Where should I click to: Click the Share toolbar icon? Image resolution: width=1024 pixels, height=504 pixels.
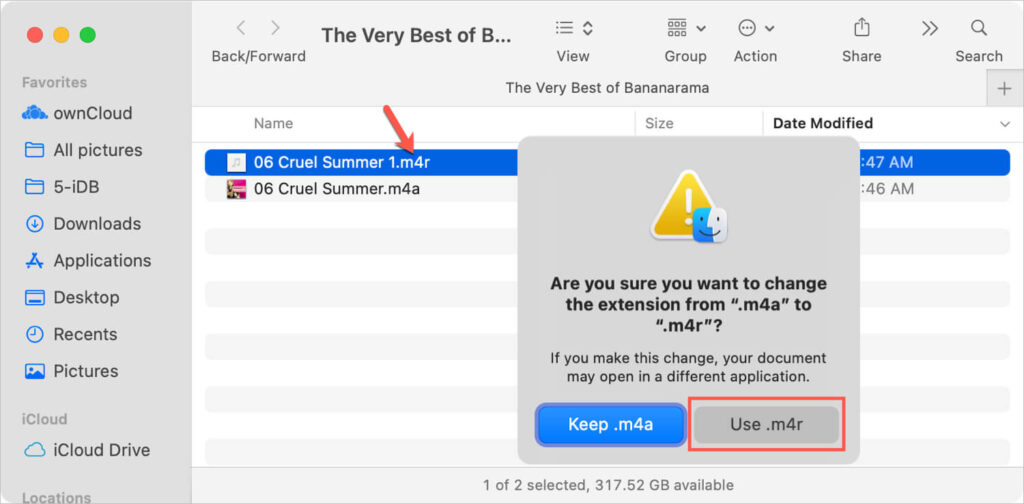(x=861, y=28)
